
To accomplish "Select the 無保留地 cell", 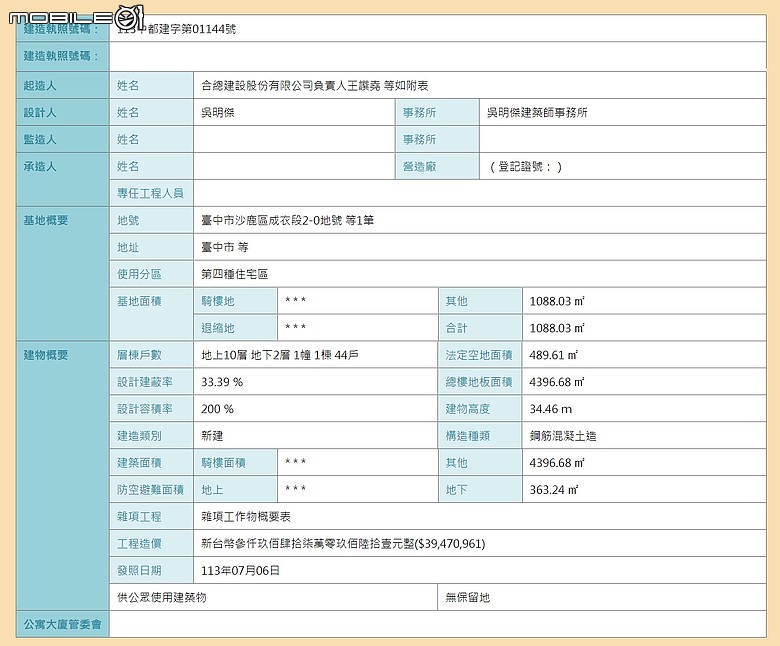I will click(602, 597).
